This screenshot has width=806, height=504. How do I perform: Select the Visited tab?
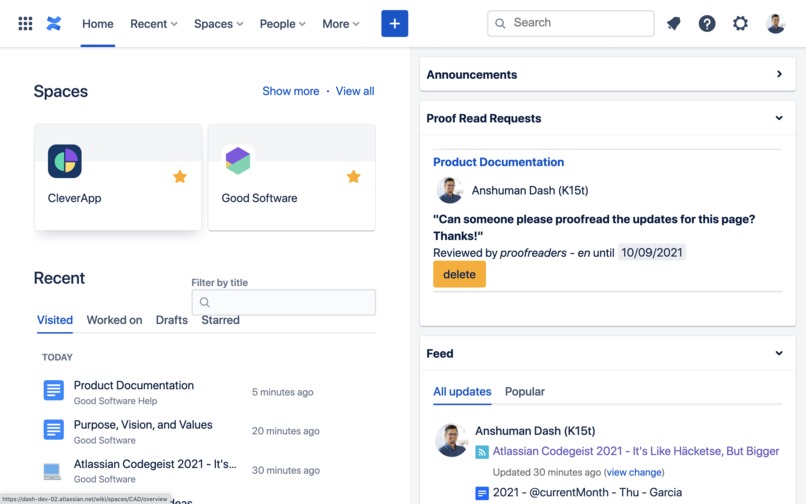click(54, 320)
